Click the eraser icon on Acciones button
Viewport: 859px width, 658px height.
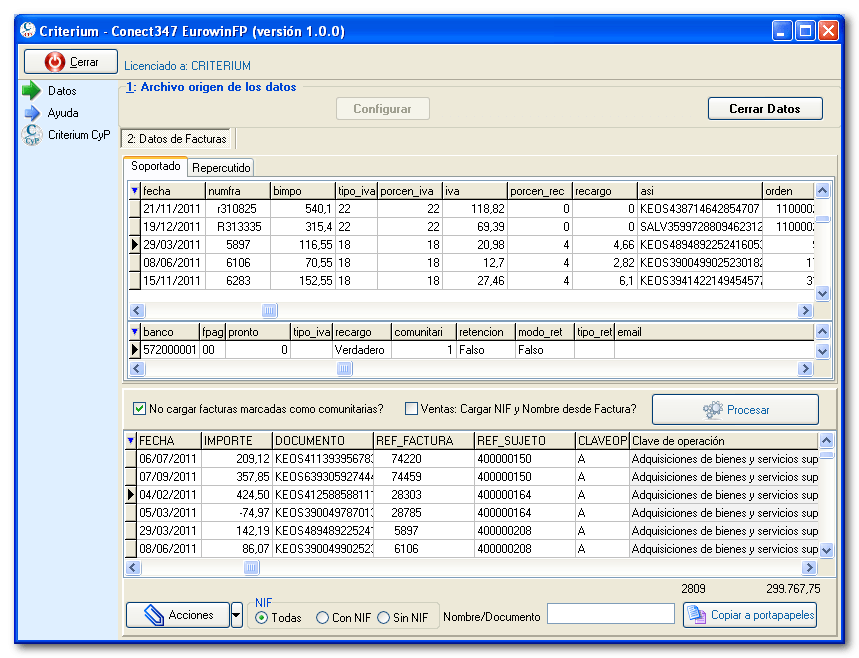pyautogui.click(x=154, y=615)
